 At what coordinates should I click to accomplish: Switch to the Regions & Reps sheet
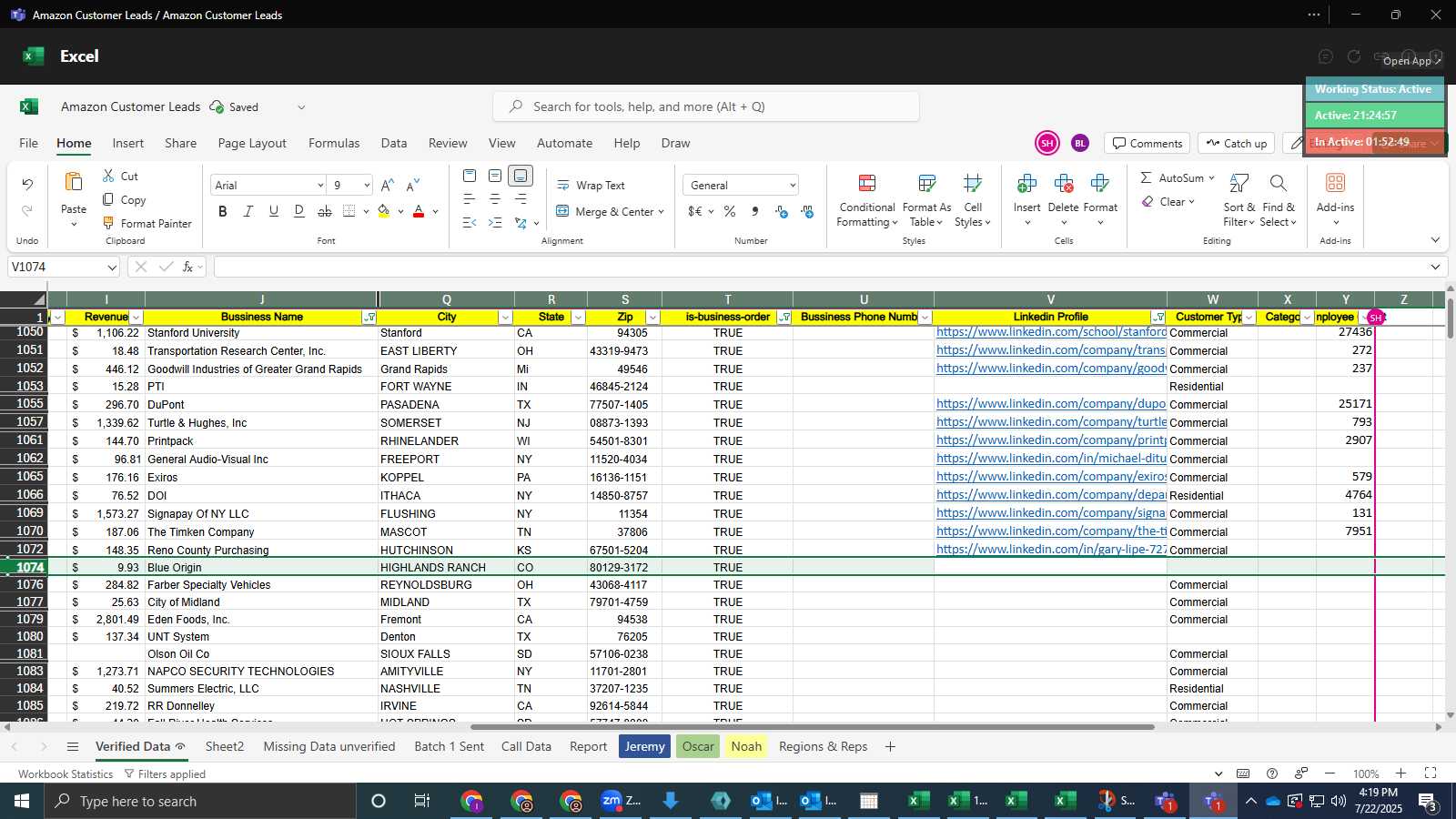click(823, 746)
